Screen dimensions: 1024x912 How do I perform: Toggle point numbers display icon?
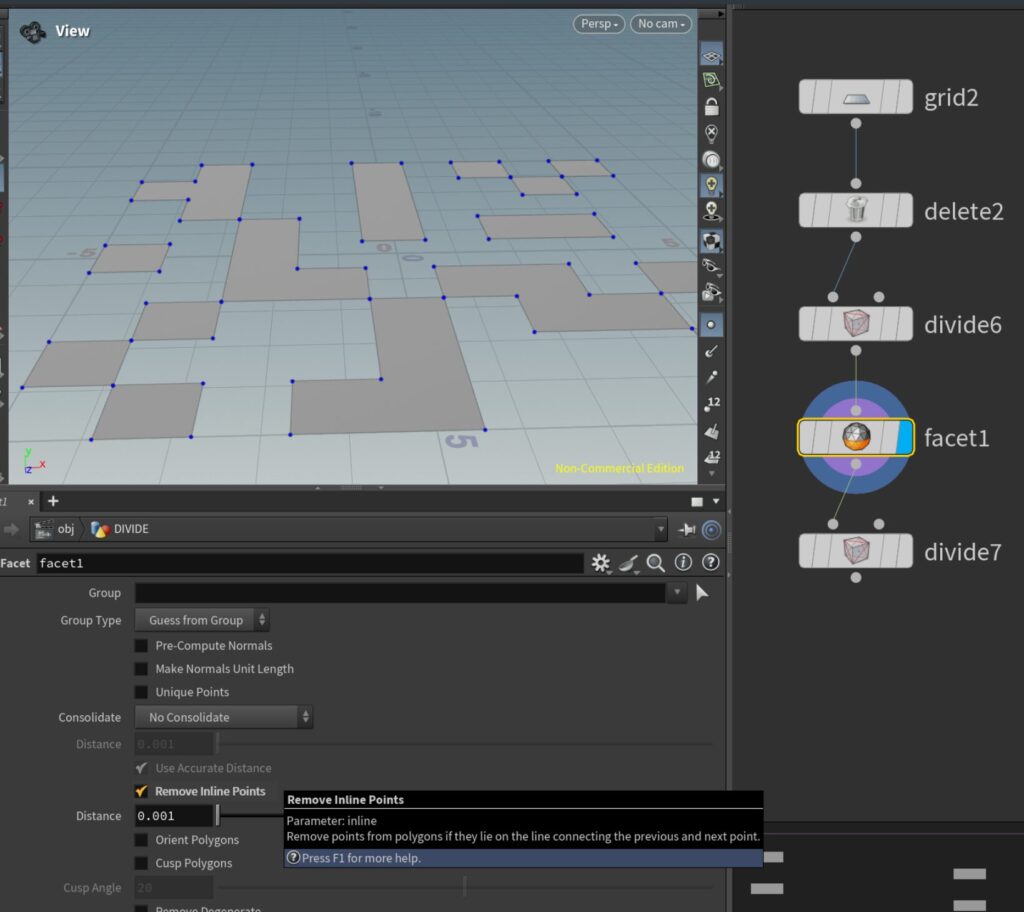coord(711,404)
